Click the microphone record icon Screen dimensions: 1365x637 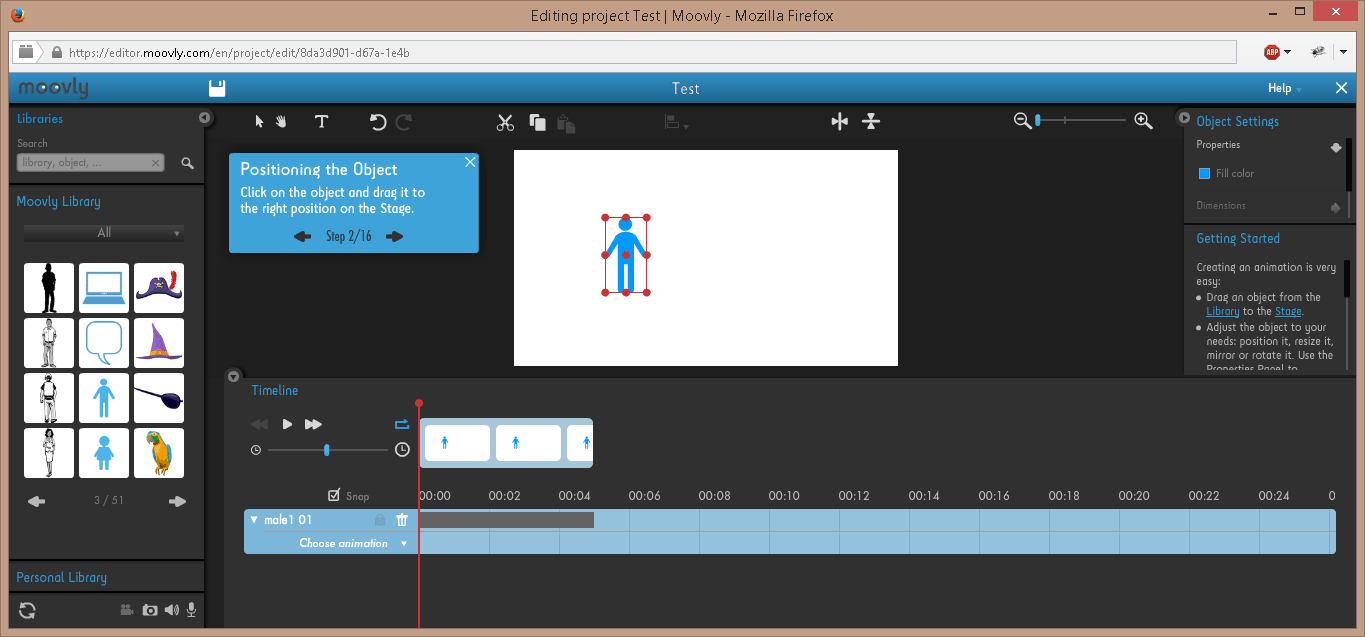(x=191, y=610)
